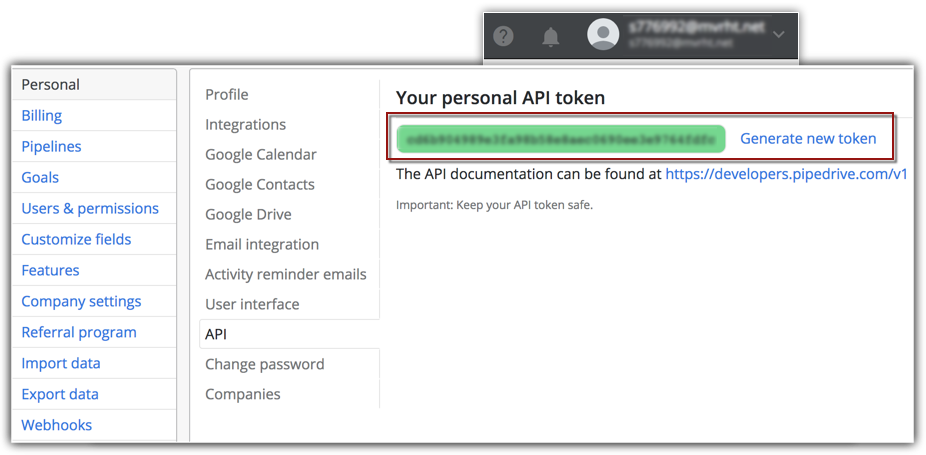Open the Export data section
Image resolution: width=926 pixels, height=455 pixels.
pos(60,394)
